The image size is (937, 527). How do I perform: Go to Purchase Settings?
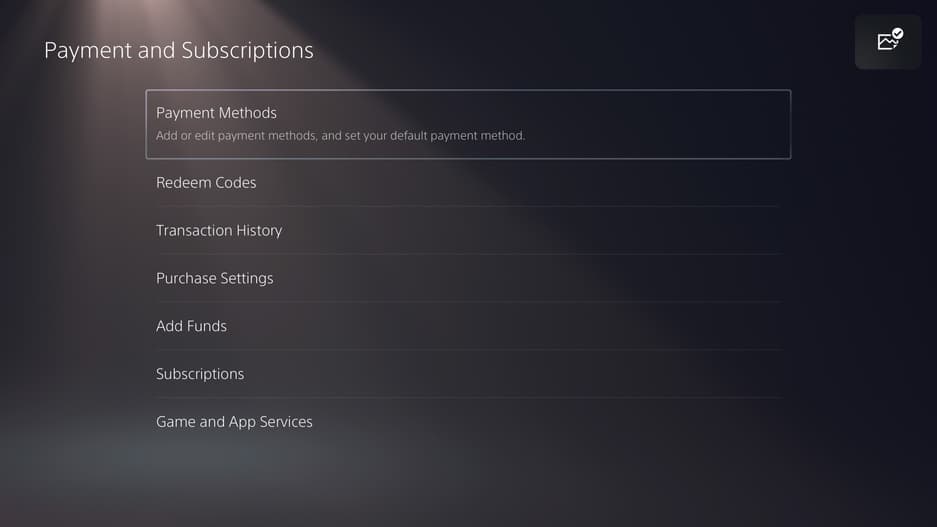[x=214, y=279]
